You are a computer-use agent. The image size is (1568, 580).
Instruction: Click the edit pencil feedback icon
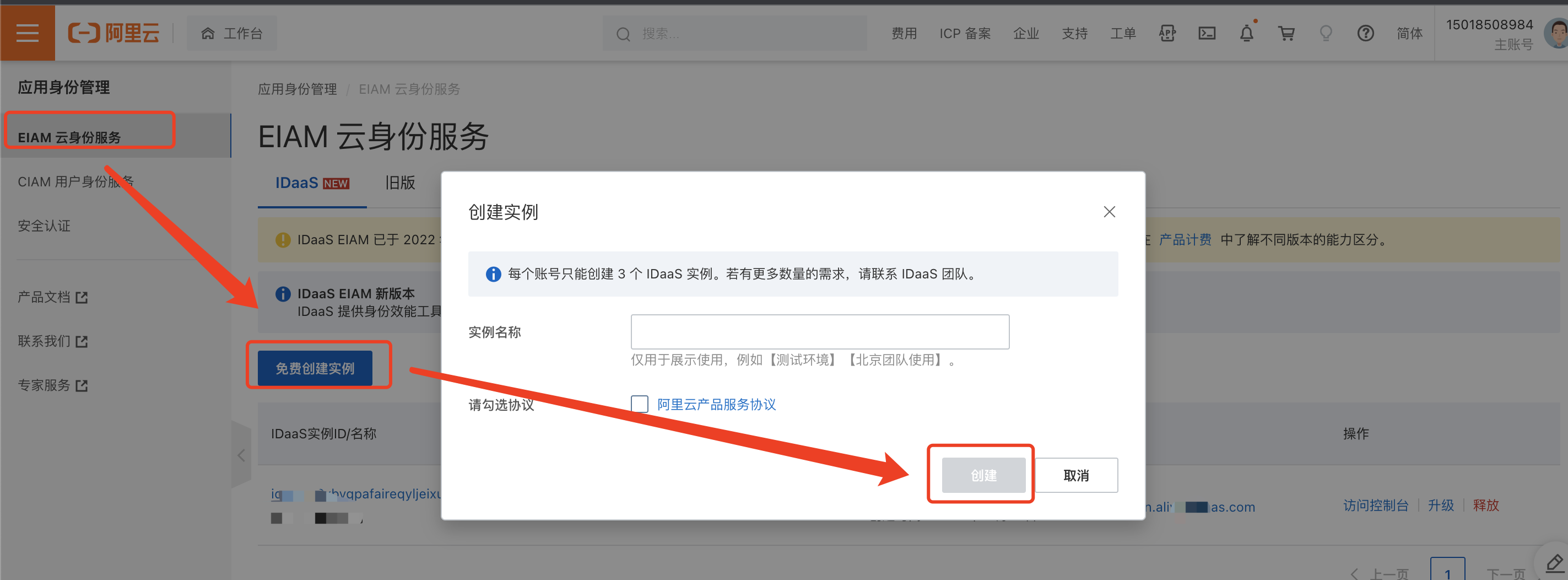1554,563
